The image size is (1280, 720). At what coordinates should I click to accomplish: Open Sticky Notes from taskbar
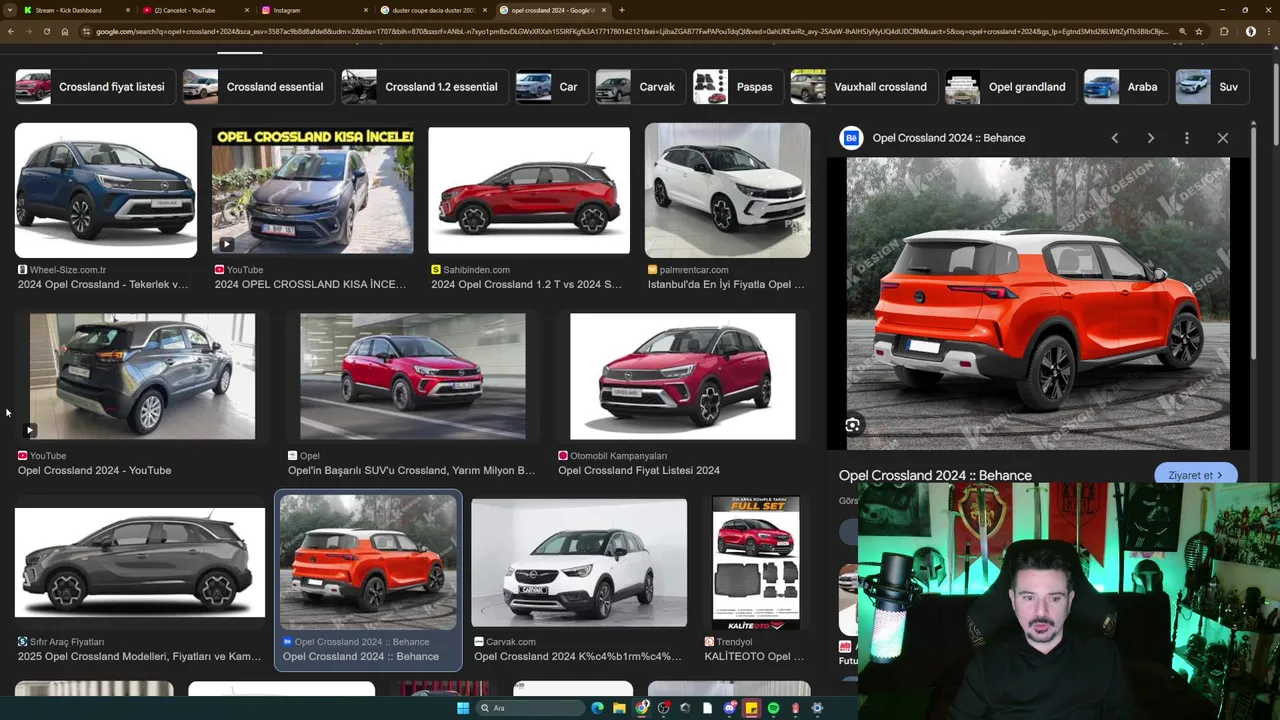(x=751, y=708)
